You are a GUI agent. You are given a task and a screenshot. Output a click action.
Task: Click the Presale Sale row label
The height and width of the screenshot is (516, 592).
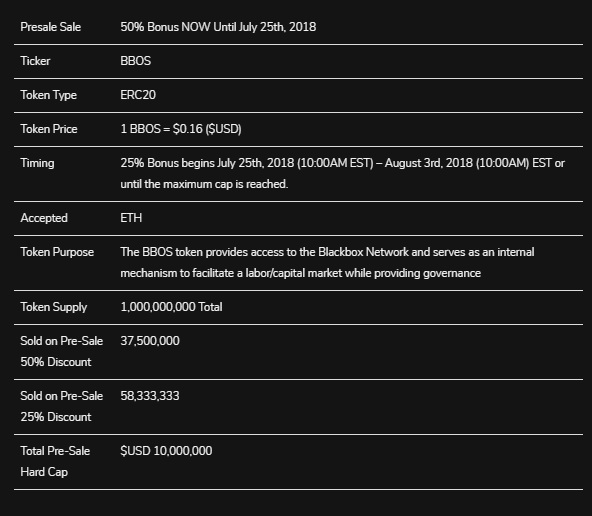click(51, 27)
